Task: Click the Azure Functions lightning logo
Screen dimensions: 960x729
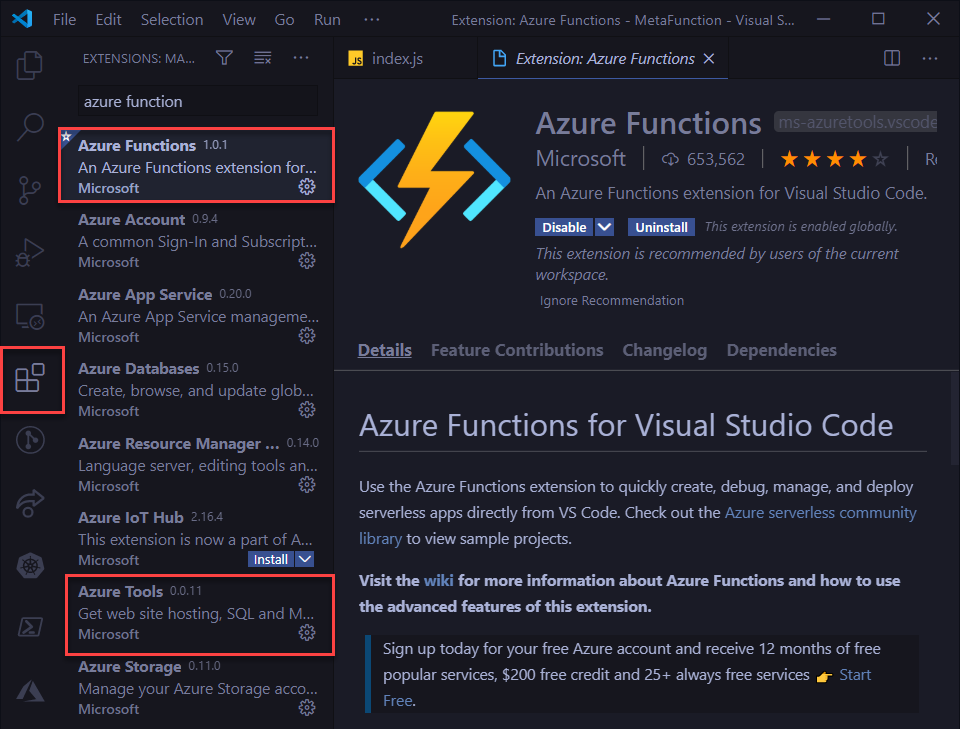Action: [x=434, y=179]
